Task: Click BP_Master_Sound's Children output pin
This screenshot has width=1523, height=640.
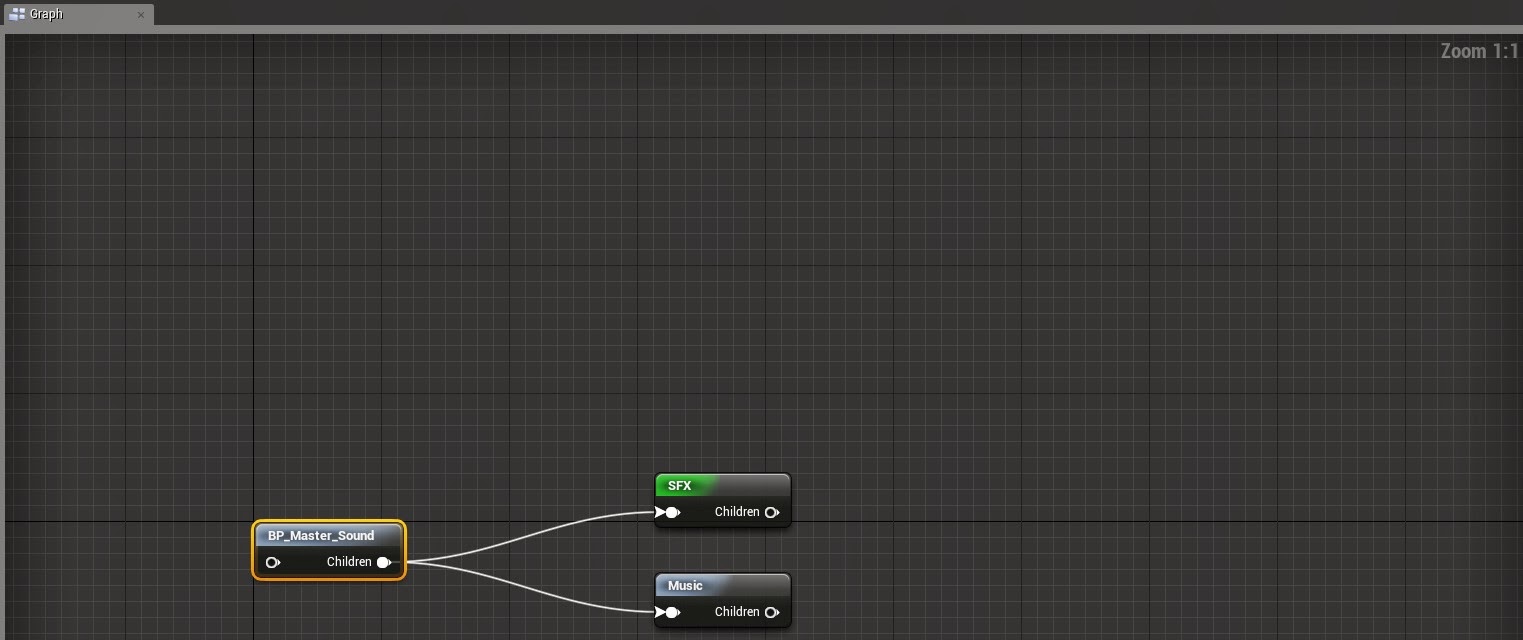Action: coord(384,562)
